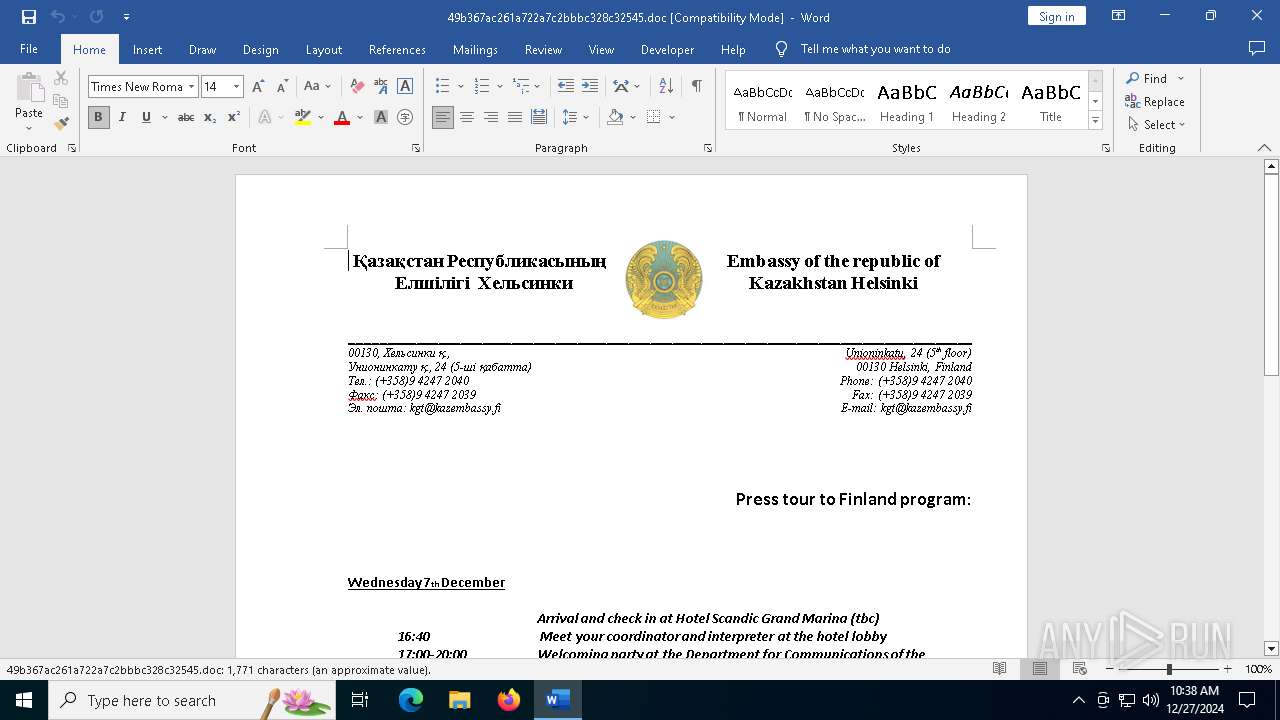Center align the paragraph
Screen dimensions: 1280x720
467,117
